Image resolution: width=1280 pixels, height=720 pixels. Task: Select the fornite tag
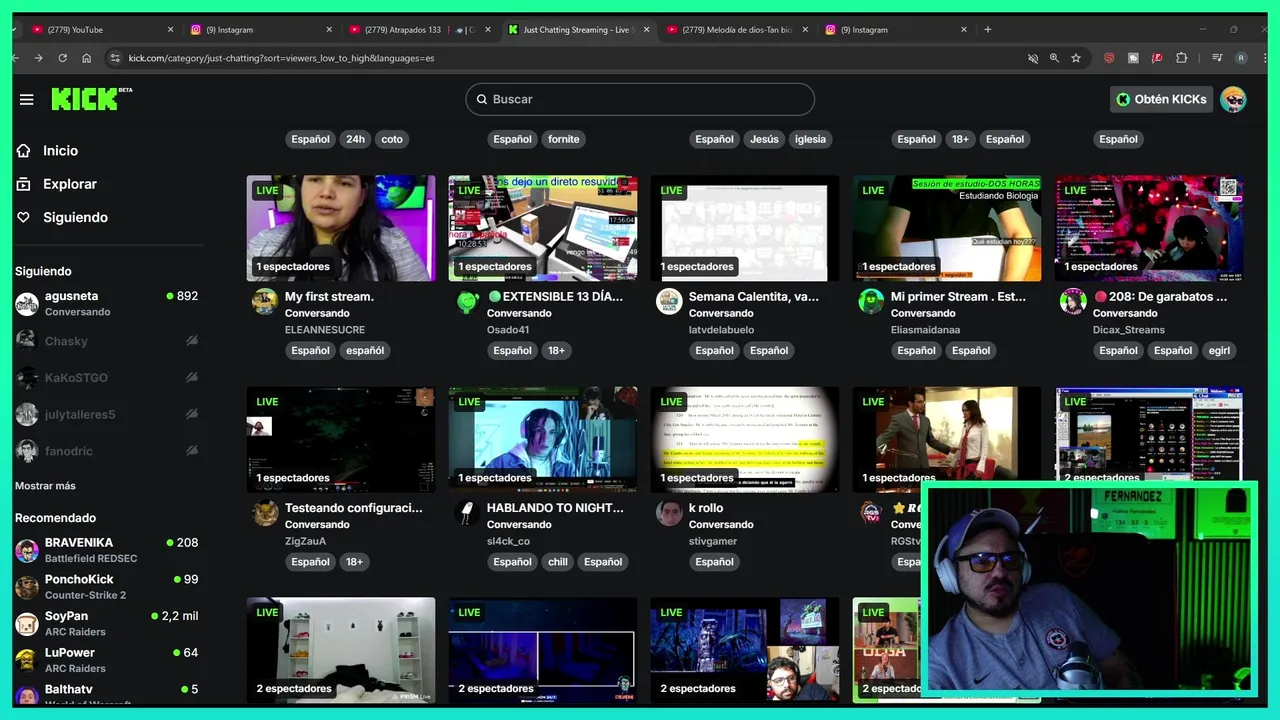click(x=564, y=139)
